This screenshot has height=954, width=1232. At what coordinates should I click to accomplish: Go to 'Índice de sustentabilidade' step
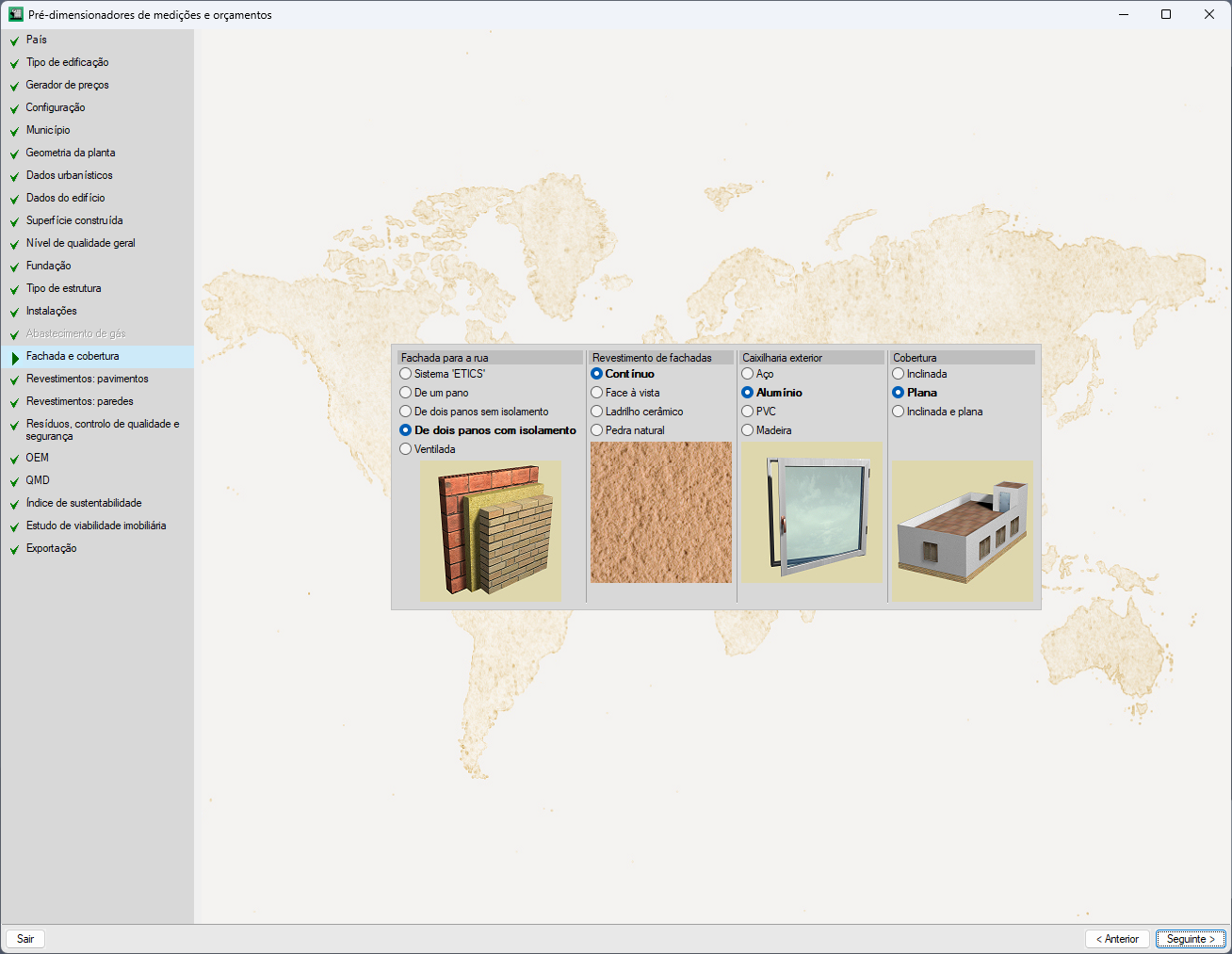click(84, 503)
